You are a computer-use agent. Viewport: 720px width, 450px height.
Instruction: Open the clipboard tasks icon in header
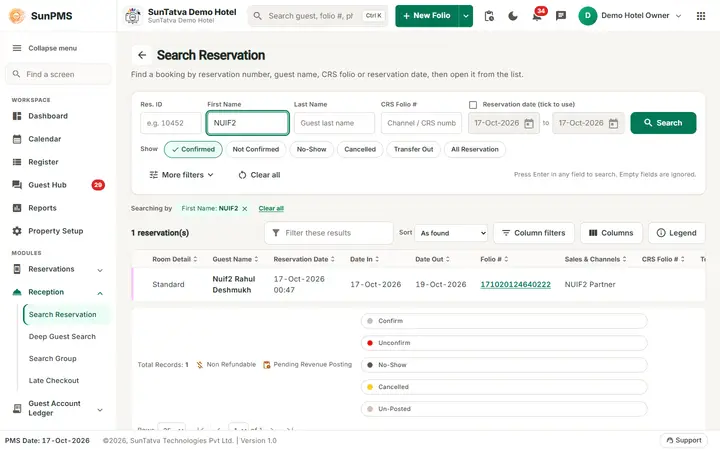click(x=489, y=16)
